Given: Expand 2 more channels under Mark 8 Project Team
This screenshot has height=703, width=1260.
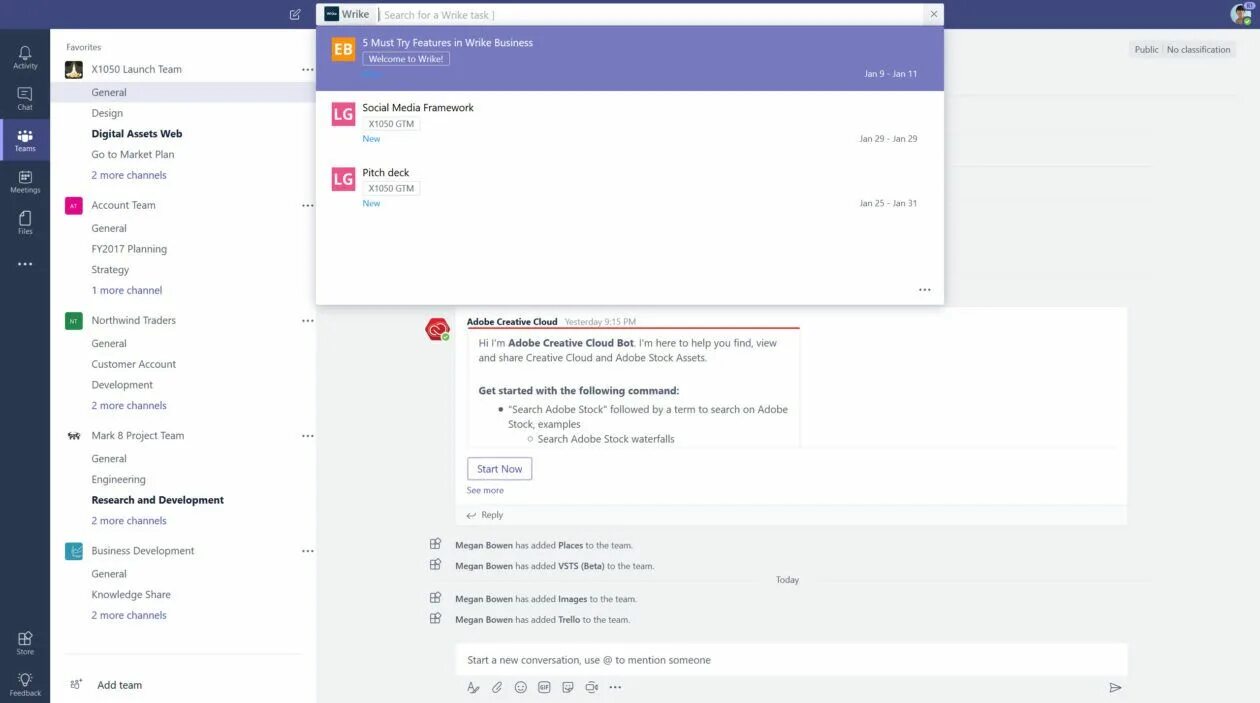Looking at the screenshot, I should [x=129, y=520].
